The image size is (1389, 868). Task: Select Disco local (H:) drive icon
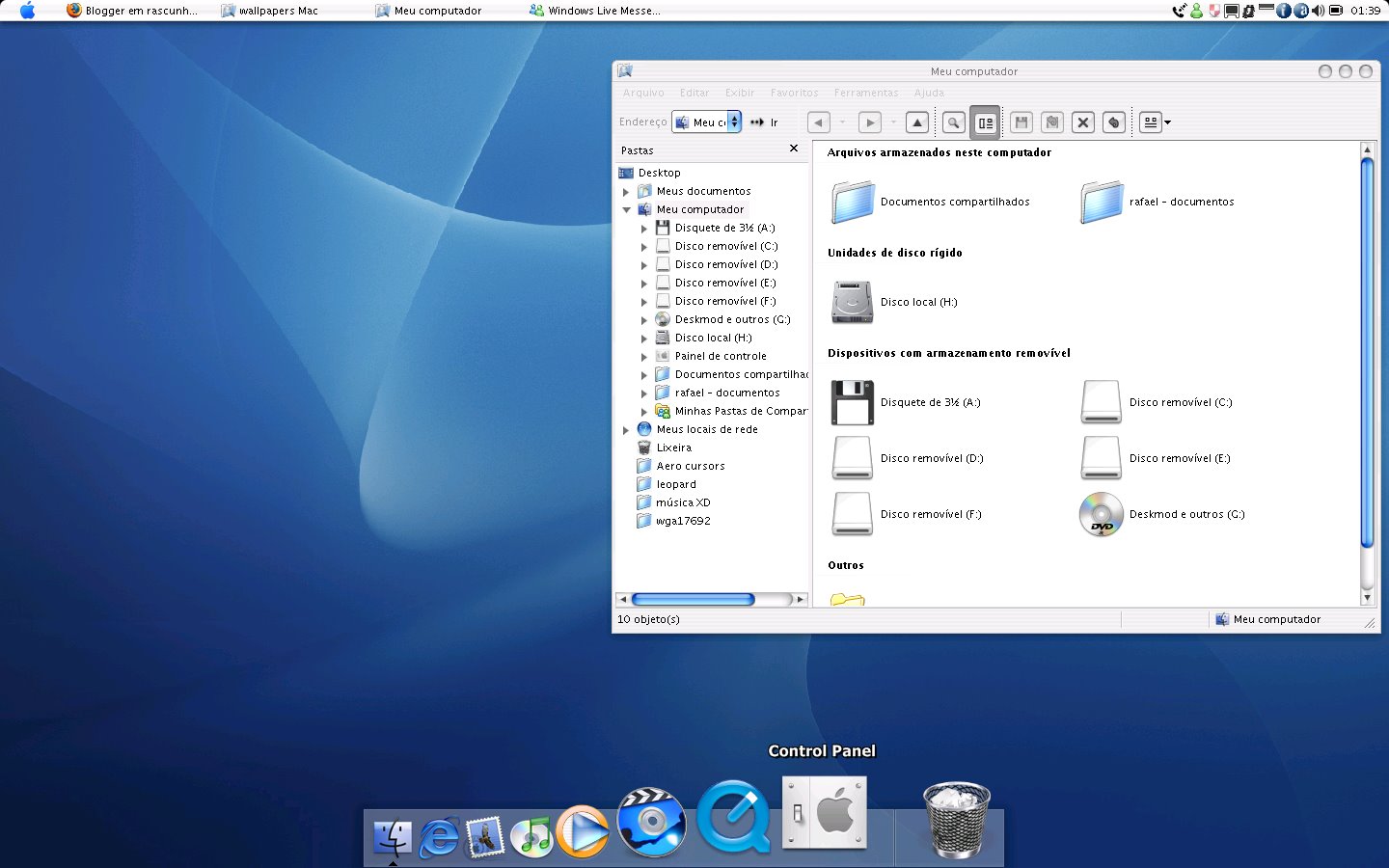click(x=853, y=303)
